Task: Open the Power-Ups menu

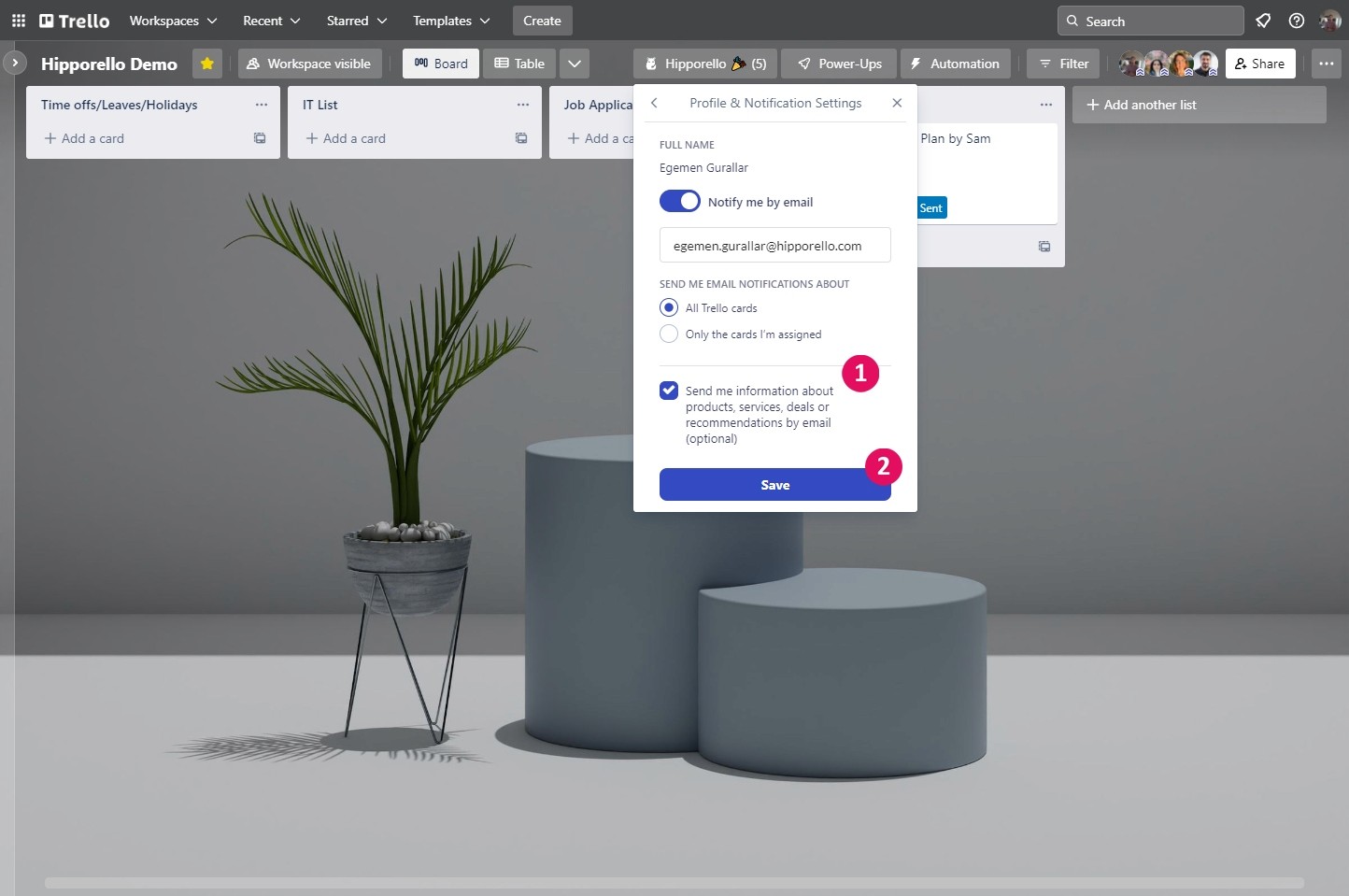Action: click(839, 64)
